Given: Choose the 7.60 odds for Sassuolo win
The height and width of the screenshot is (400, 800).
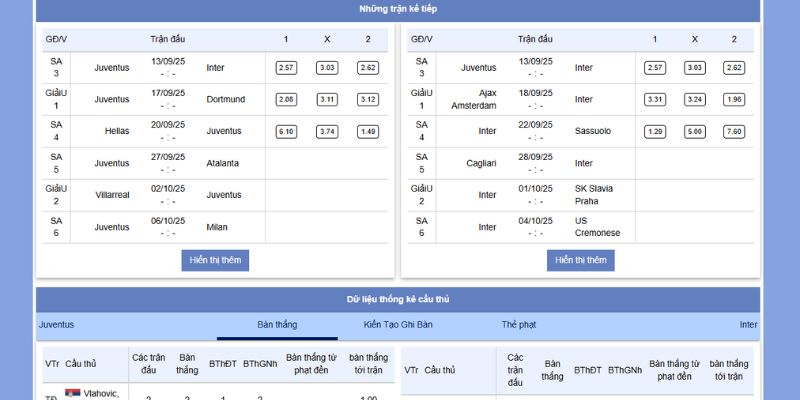Looking at the screenshot, I should click(734, 132).
